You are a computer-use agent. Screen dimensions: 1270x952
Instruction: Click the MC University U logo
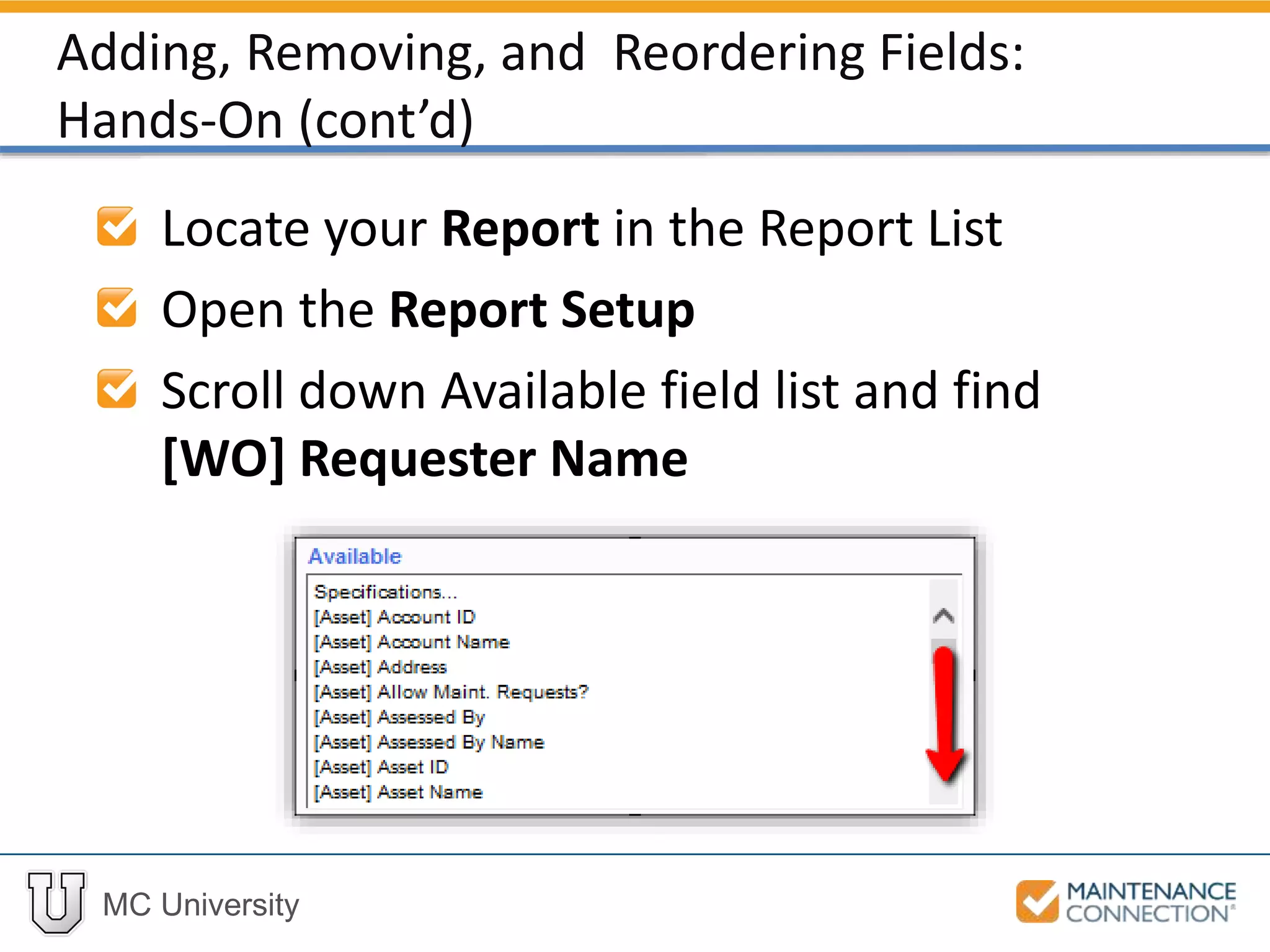click(56, 902)
